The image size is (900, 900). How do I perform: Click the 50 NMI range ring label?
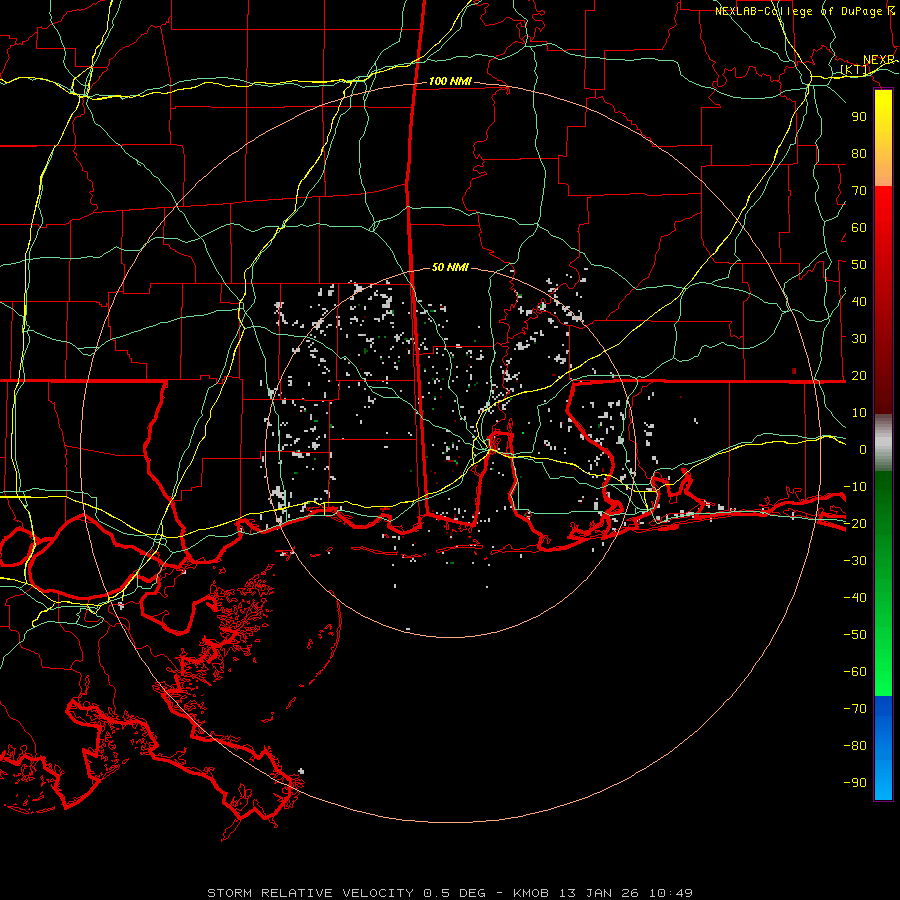[450, 267]
